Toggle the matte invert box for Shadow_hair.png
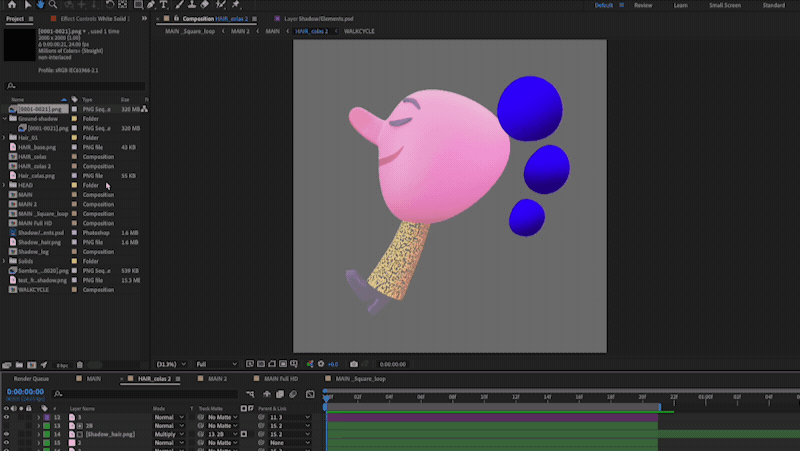 pyautogui.click(x=243, y=434)
